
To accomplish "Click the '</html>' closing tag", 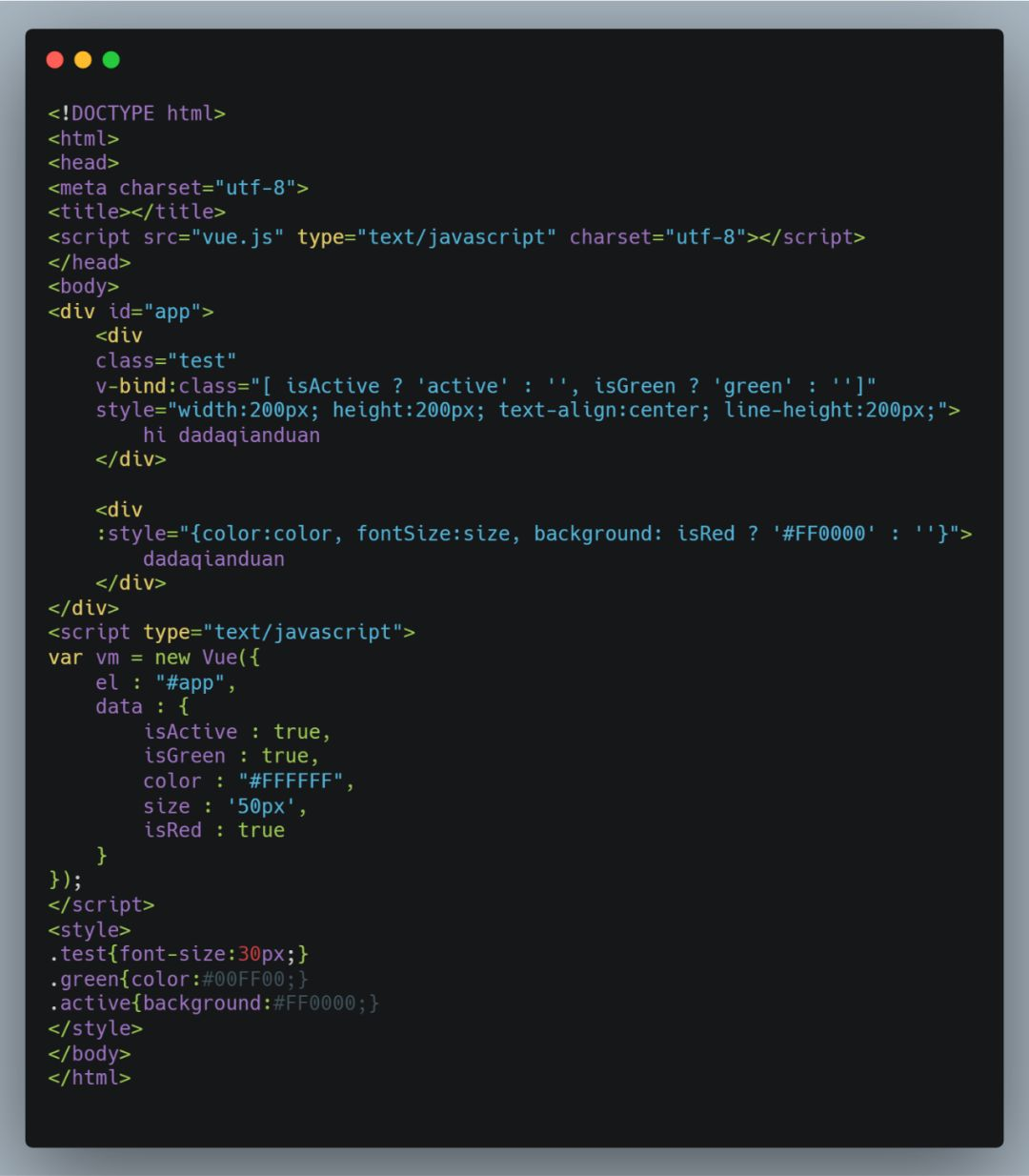I will click(x=90, y=1078).
